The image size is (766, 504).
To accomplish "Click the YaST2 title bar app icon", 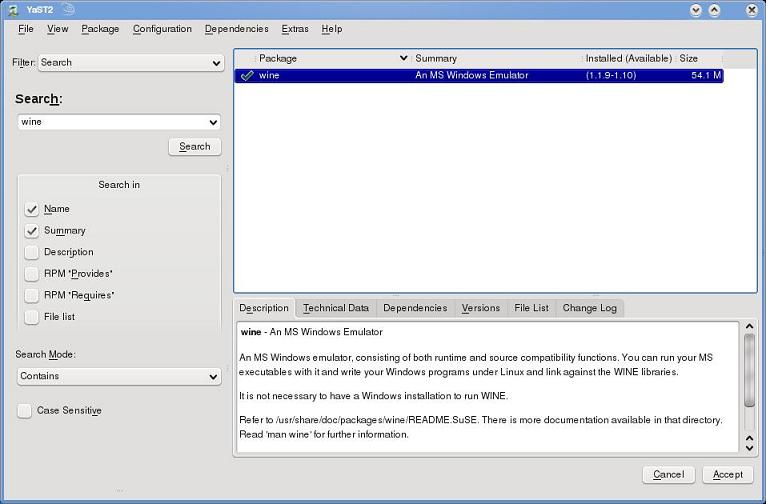I will [13, 10].
